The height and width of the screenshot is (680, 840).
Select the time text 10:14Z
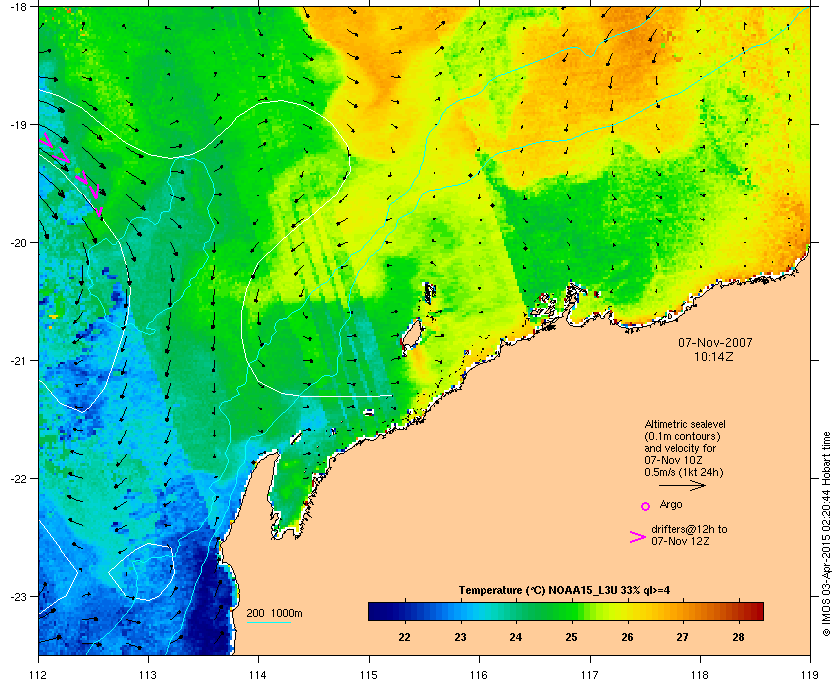[714, 356]
